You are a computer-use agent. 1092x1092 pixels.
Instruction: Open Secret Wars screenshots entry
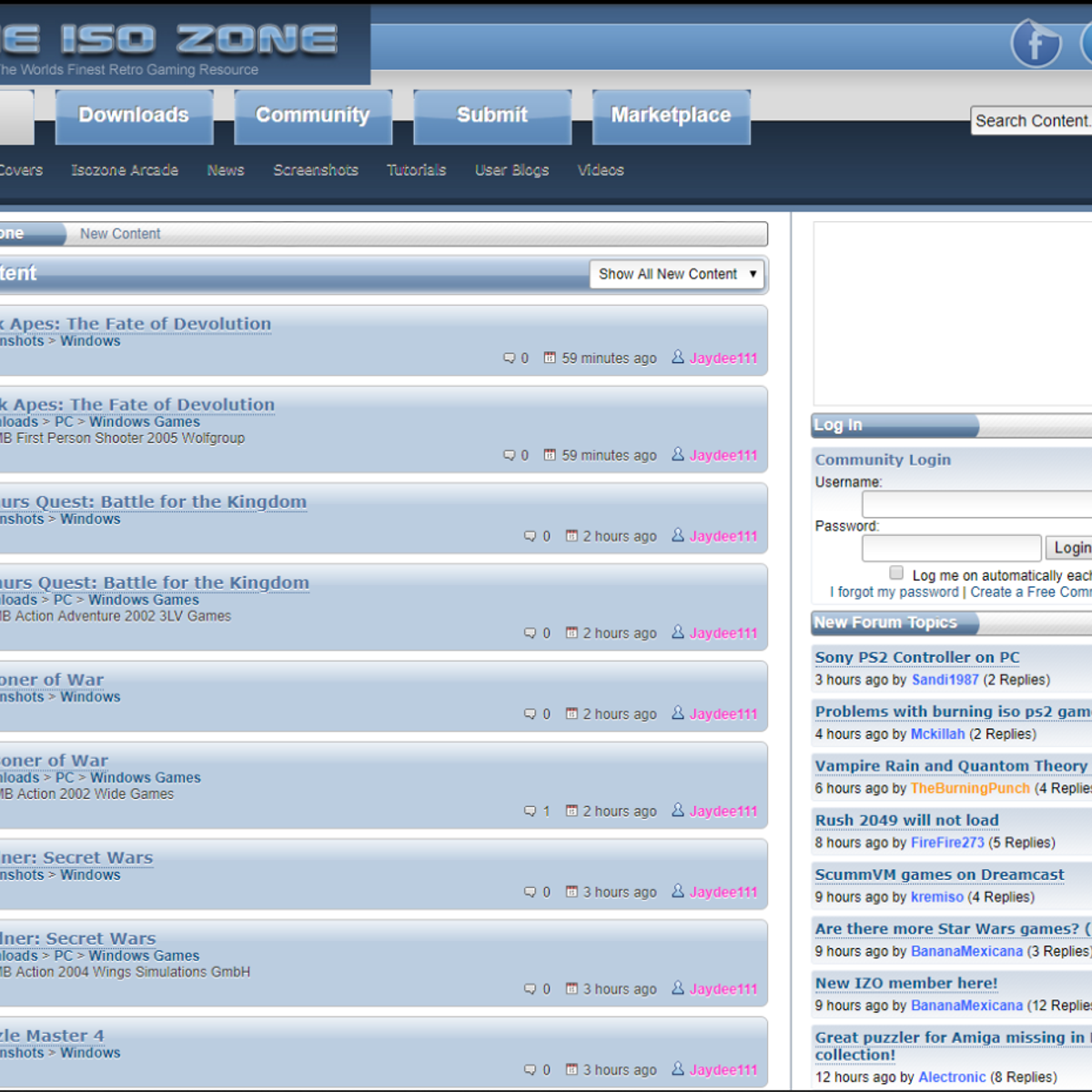[x=76, y=858]
